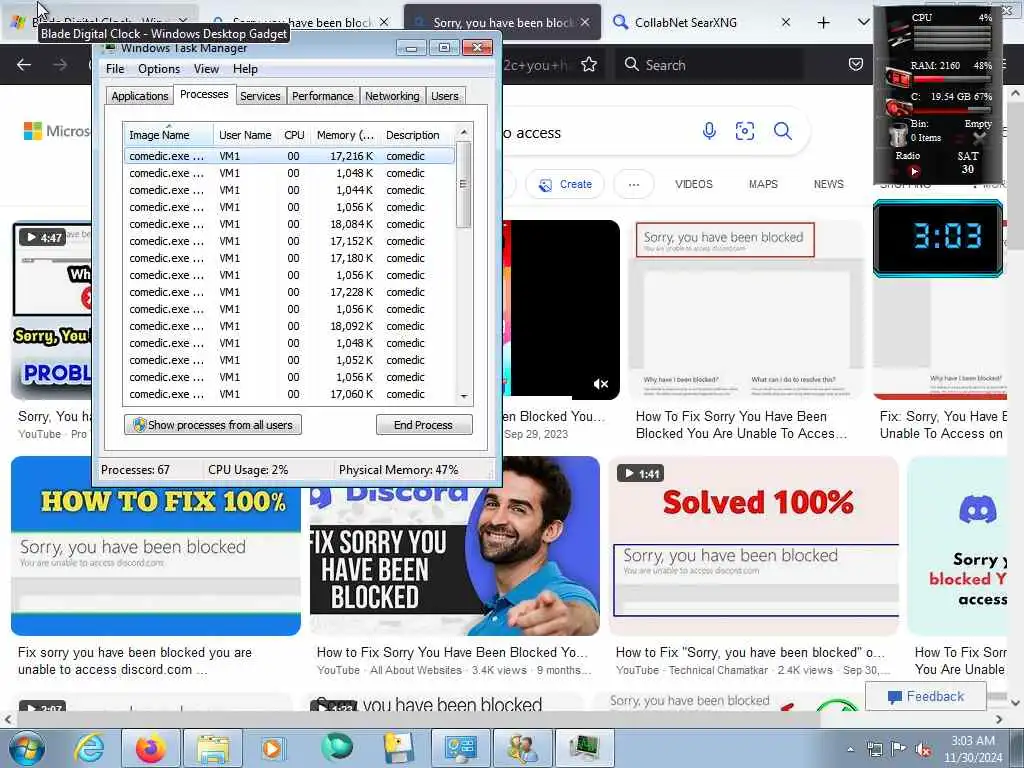Switch to the Services tab
The image size is (1024, 768).
pos(260,96)
